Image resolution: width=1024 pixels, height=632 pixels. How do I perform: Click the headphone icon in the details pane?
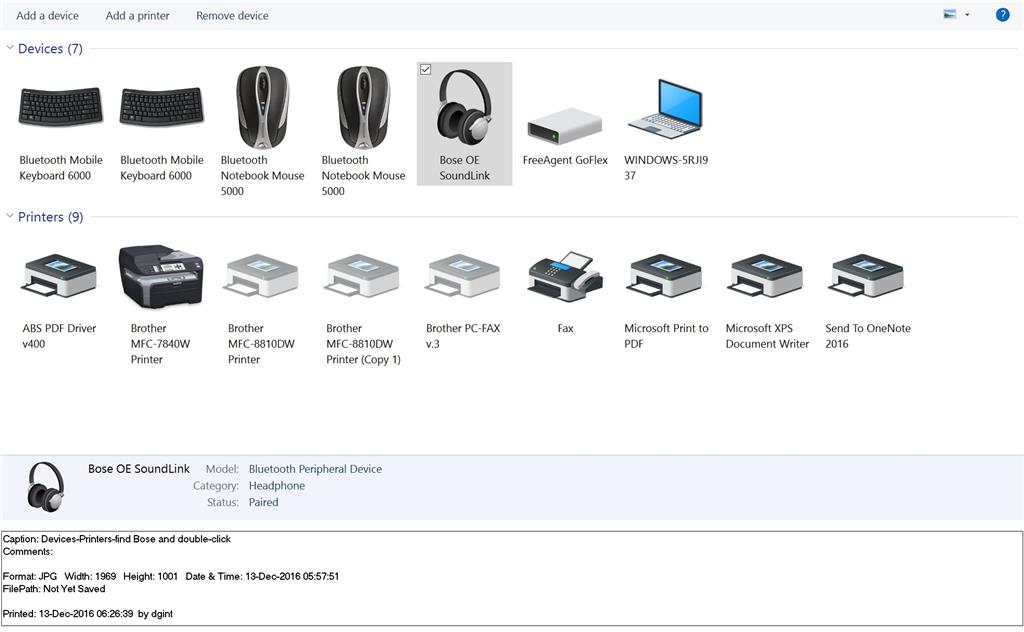click(46, 486)
